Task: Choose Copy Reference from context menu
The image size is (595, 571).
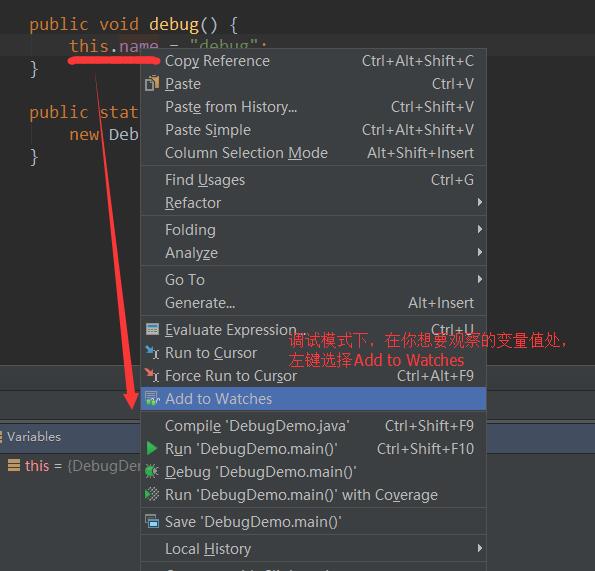Action: click(313, 61)
